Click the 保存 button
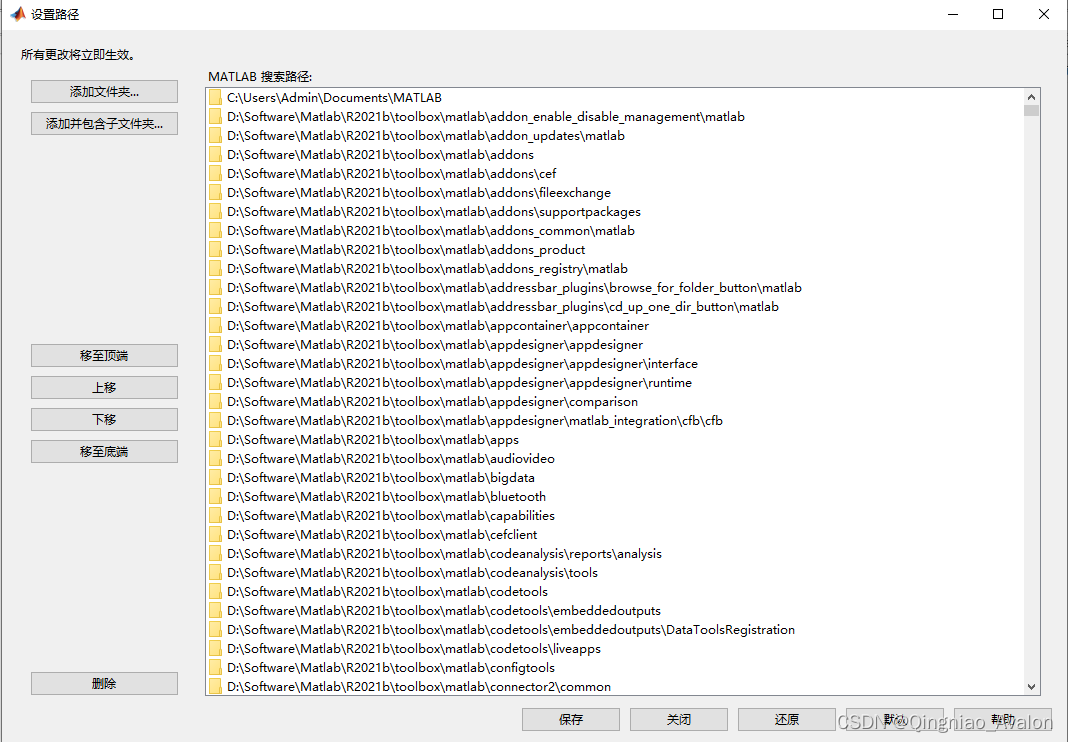1068x742 pixels. (571, 720)
